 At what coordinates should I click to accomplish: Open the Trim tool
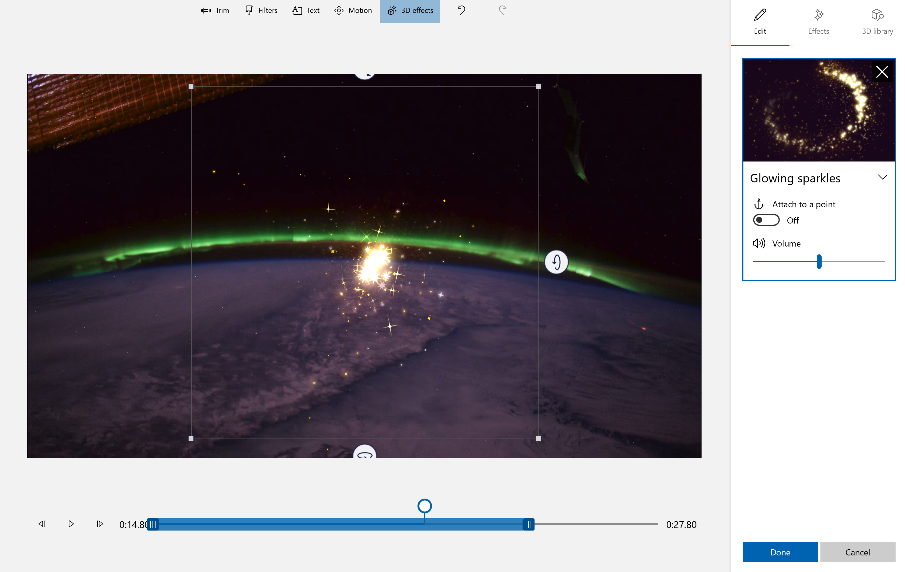pos(215,10)
